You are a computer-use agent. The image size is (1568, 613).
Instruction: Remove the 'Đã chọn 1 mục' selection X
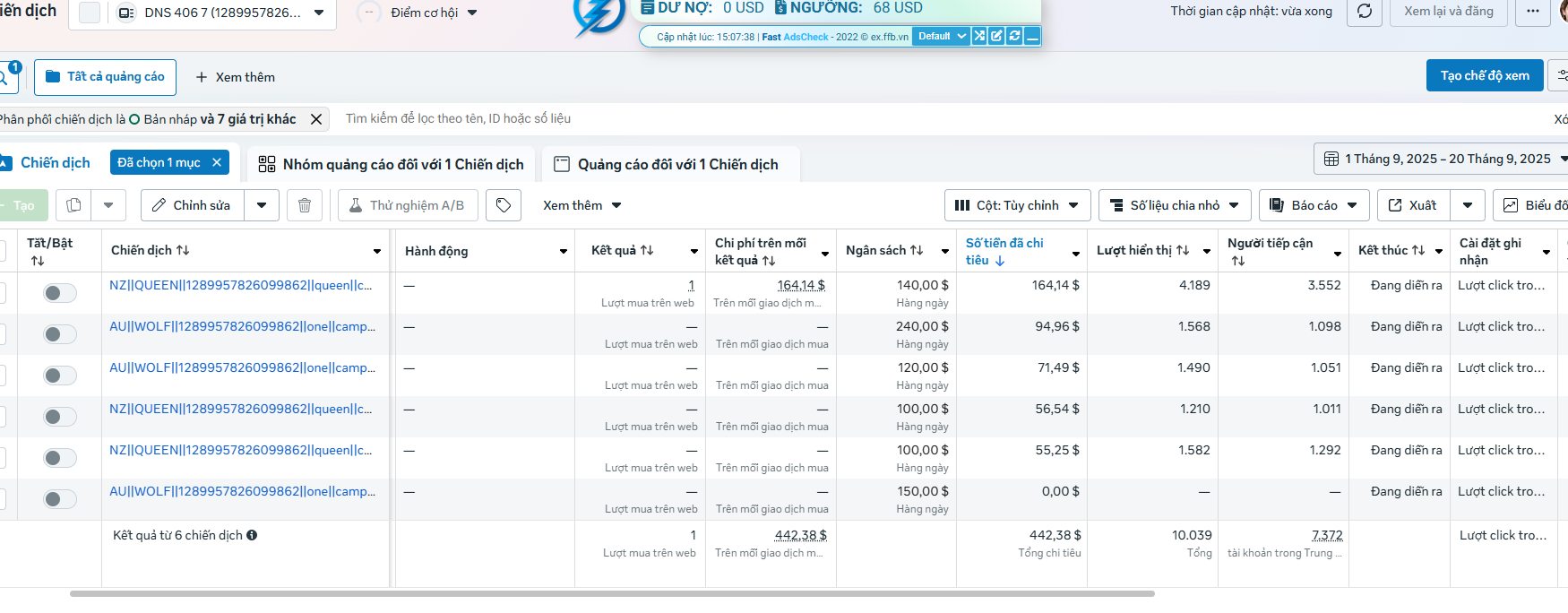coord(217,162)
